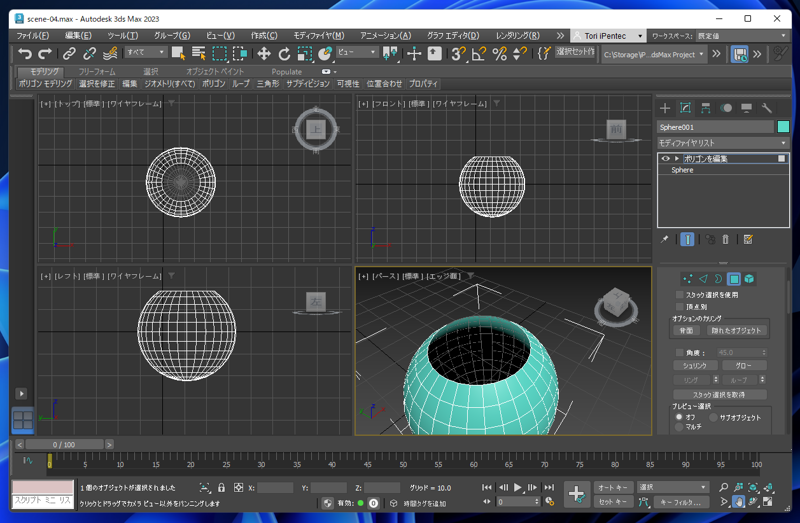Click the 背面 backface culling button

click(x=686, y=331)
